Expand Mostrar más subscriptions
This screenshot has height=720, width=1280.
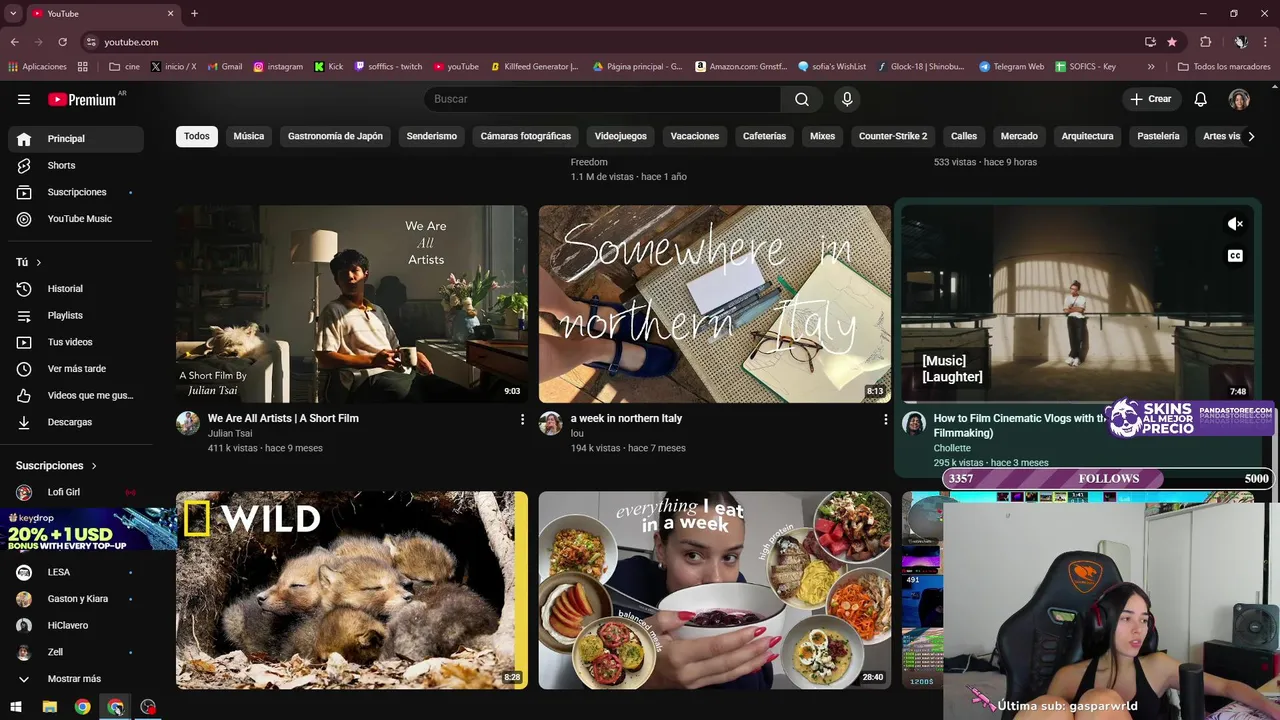tap(76, 679)
